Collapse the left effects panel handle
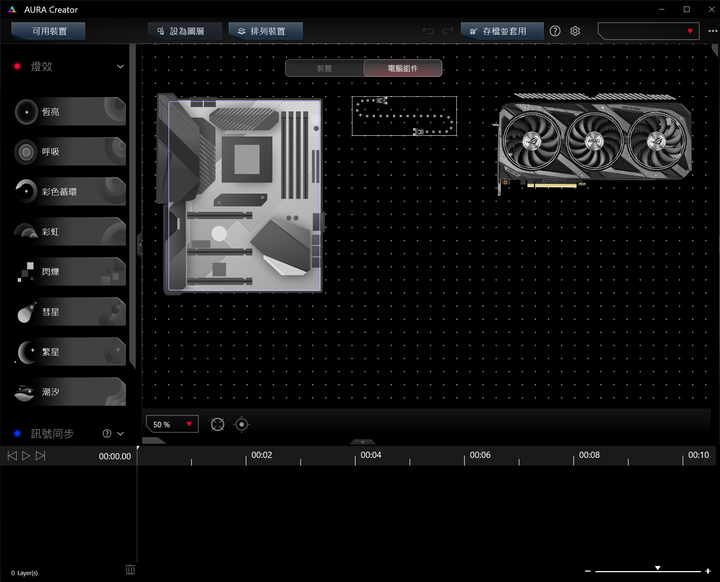 (x=140, y=244)
